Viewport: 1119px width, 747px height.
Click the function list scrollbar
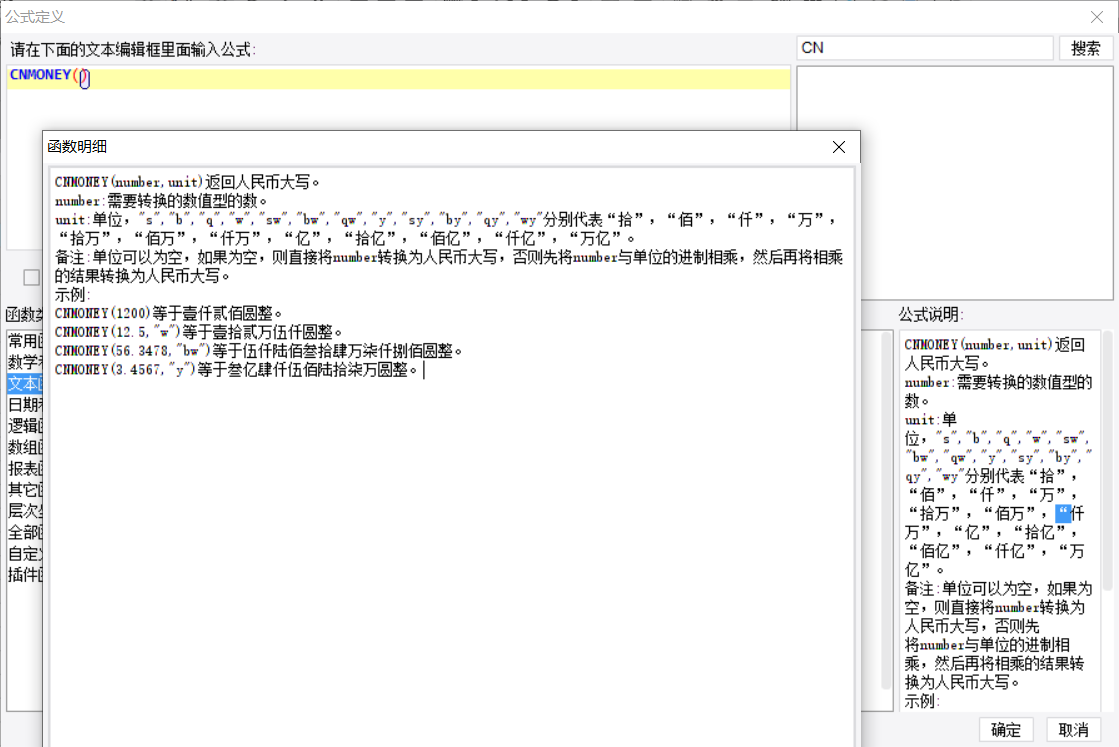coord(887,510)
